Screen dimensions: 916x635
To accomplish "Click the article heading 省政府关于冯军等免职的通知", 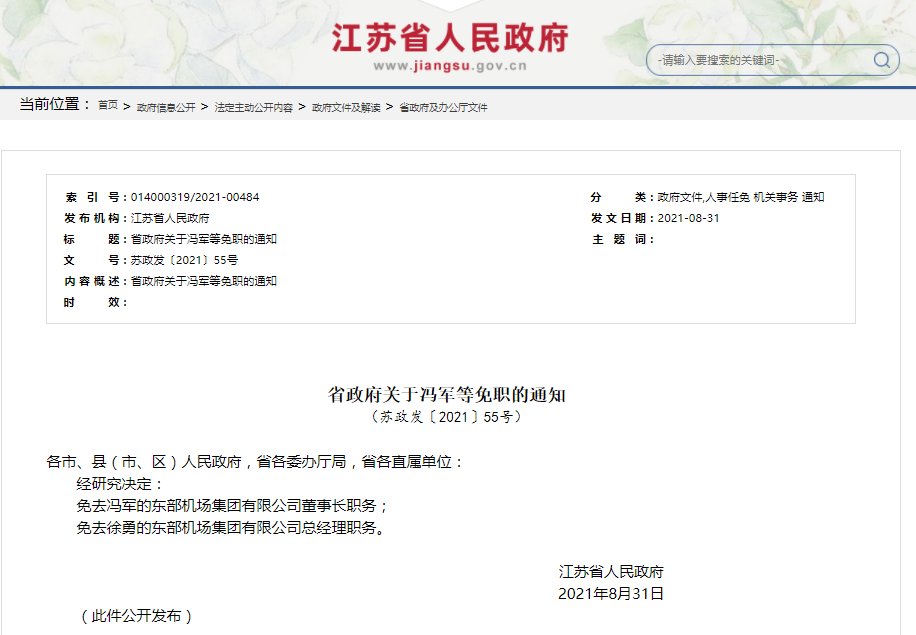I will point(446,395).
